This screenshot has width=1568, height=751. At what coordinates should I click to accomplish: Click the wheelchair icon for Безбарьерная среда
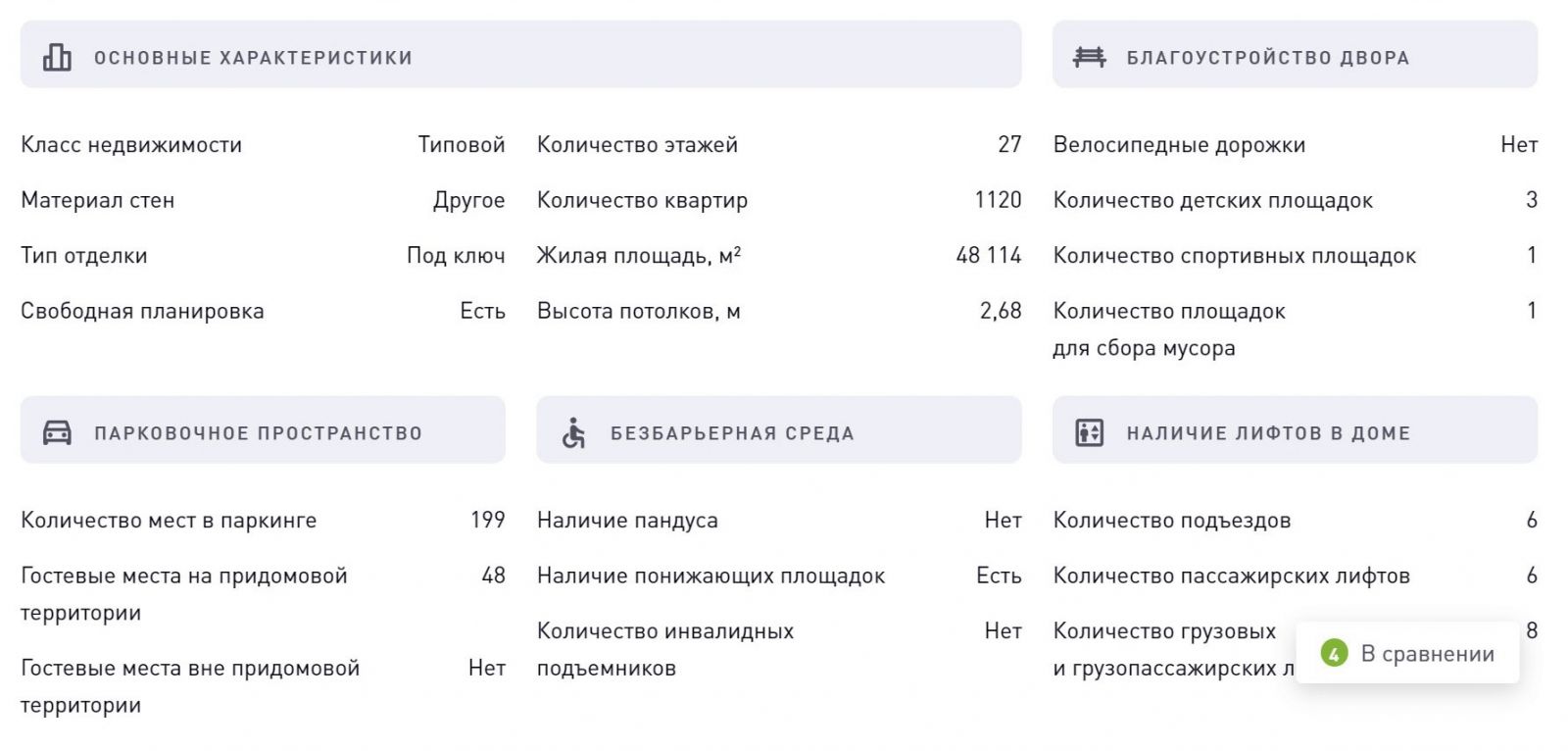click(x=573, y=432)
